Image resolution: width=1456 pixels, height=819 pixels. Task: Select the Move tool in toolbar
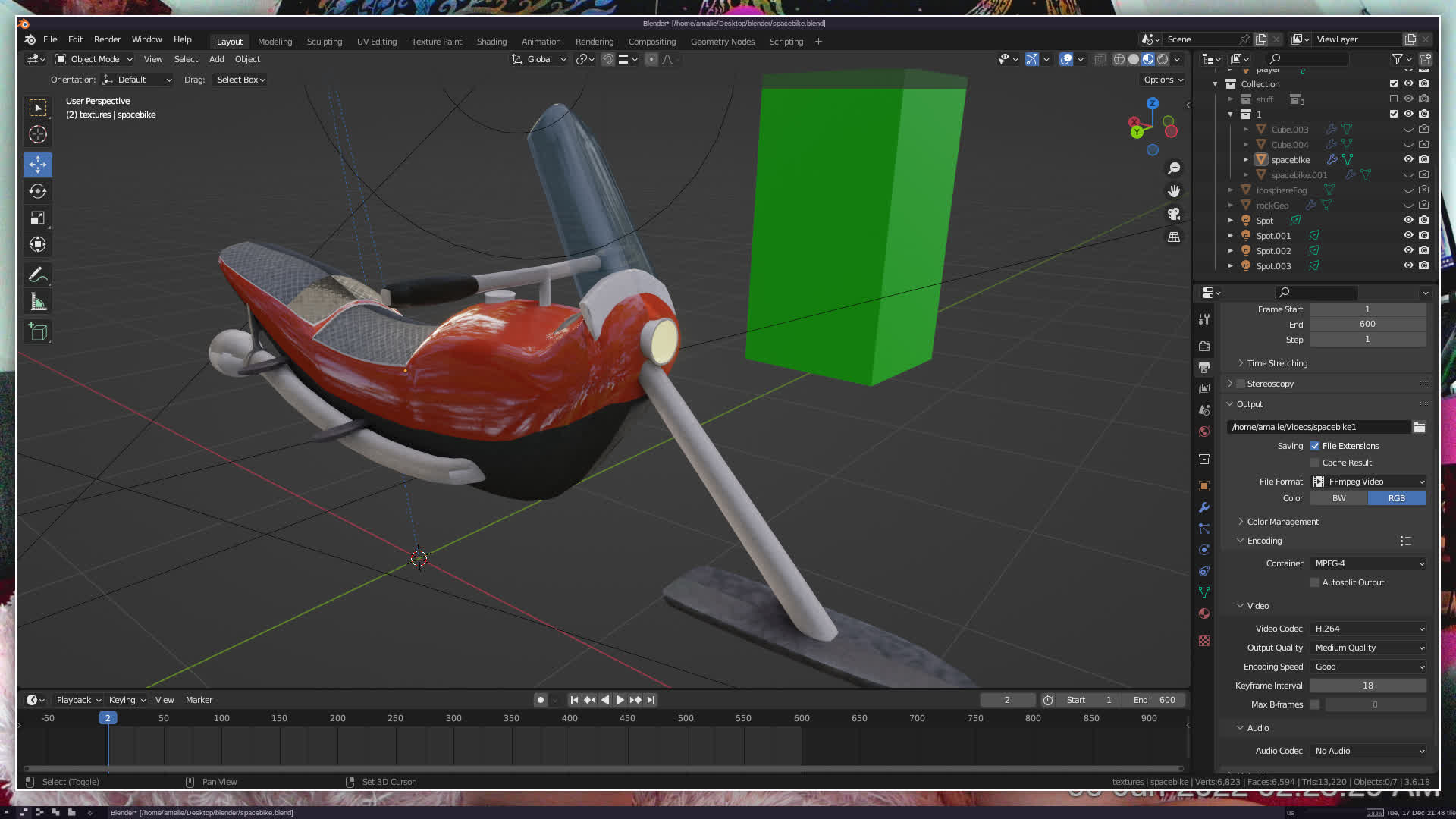tap(37, 165)
